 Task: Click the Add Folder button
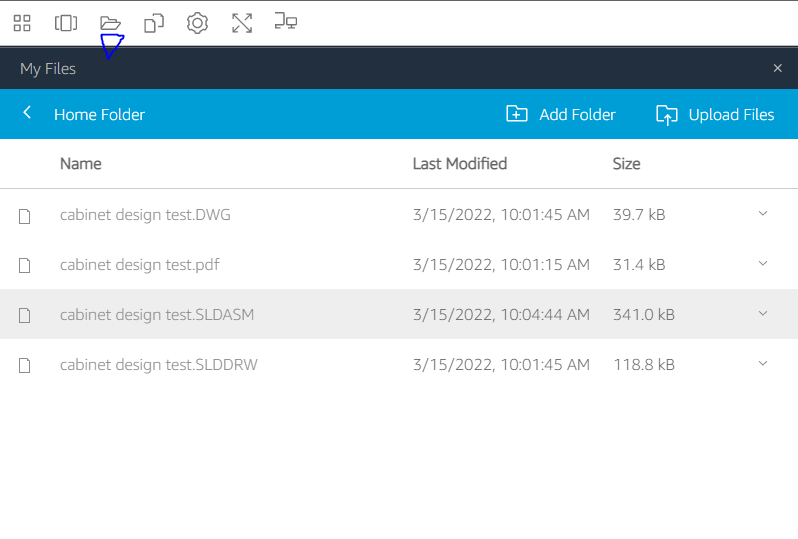click(x=561, y=115)
